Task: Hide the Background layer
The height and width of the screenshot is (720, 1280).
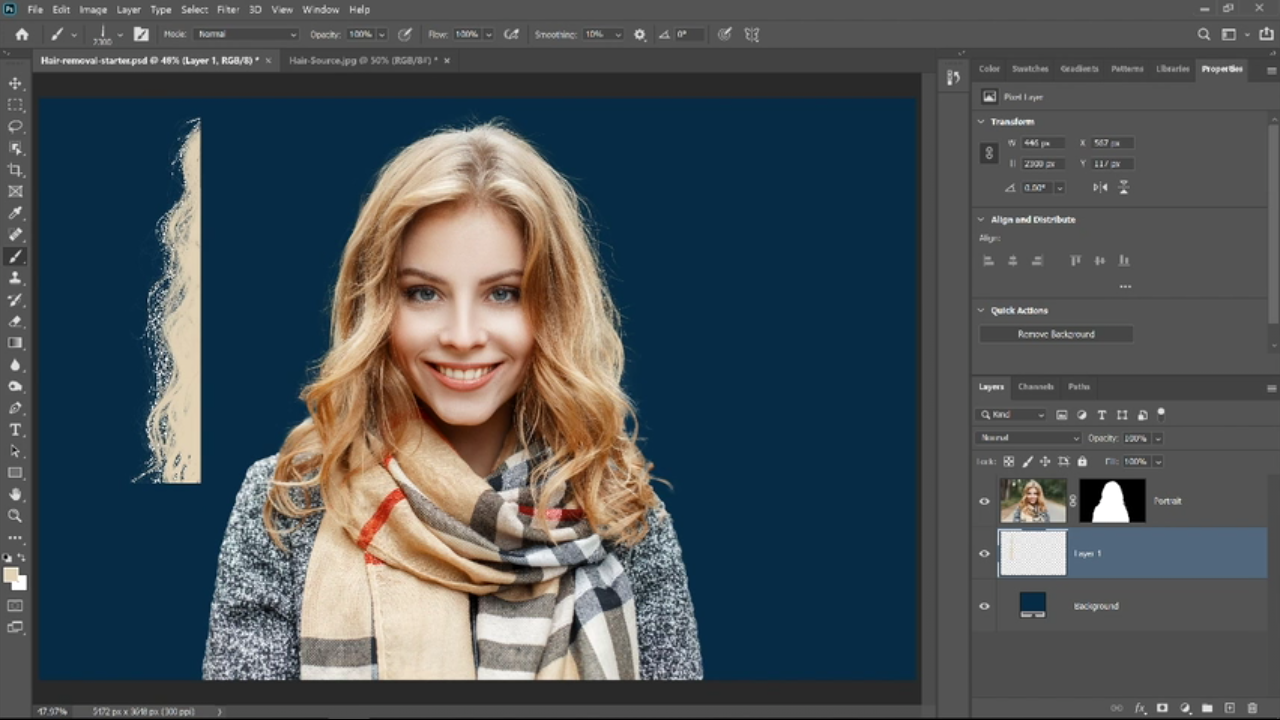Action: point(984,606)
